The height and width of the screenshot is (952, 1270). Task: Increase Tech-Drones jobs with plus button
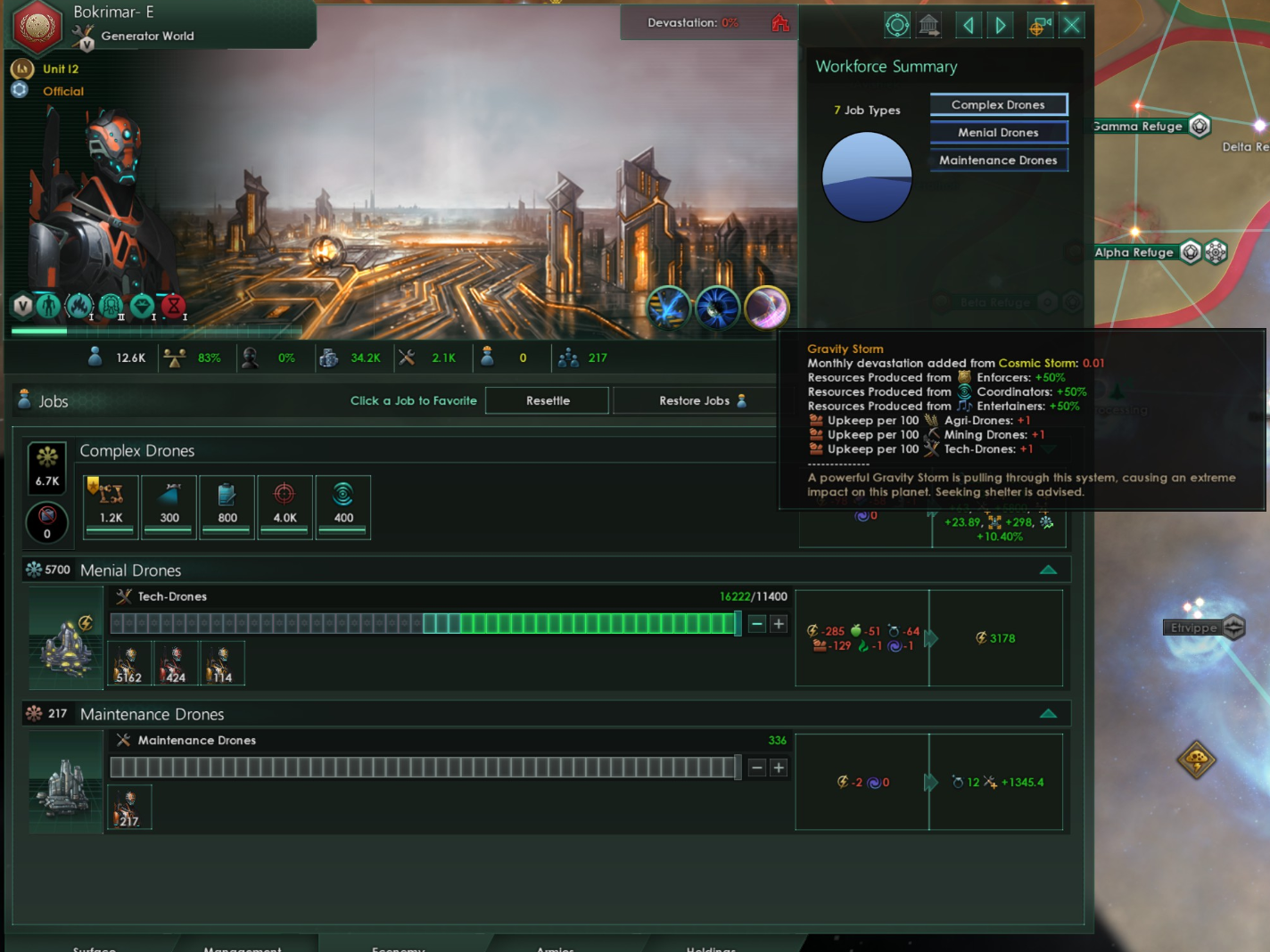779,624
